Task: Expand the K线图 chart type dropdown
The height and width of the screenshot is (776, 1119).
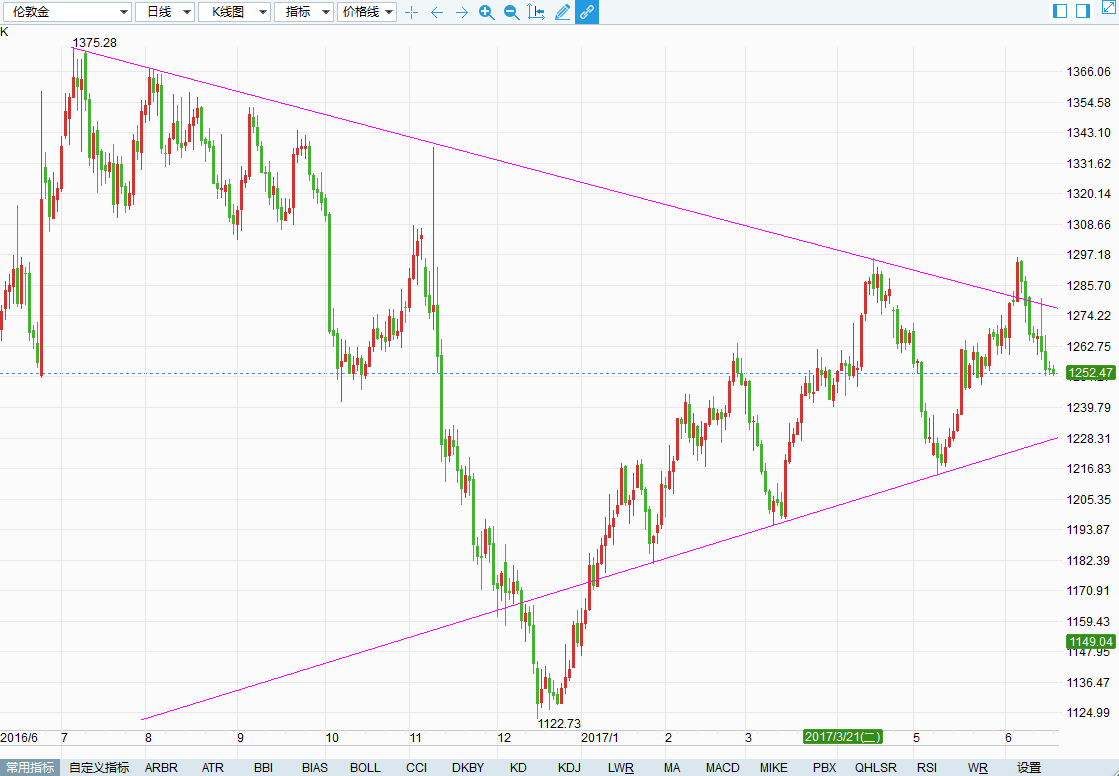Action: [234, 12]
